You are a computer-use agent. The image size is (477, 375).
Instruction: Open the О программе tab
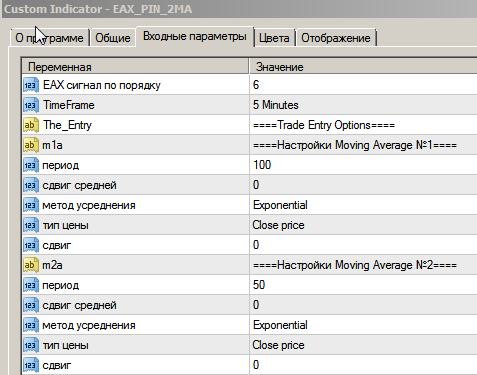(49, 38)
